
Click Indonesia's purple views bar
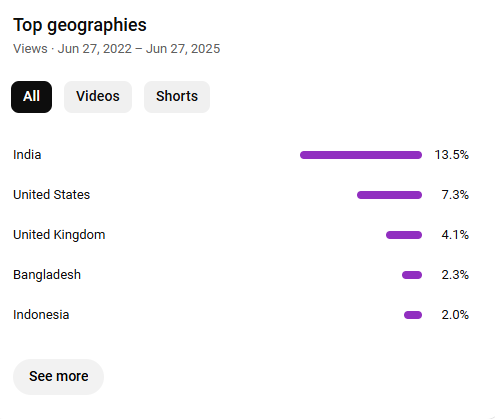(413, 315)
